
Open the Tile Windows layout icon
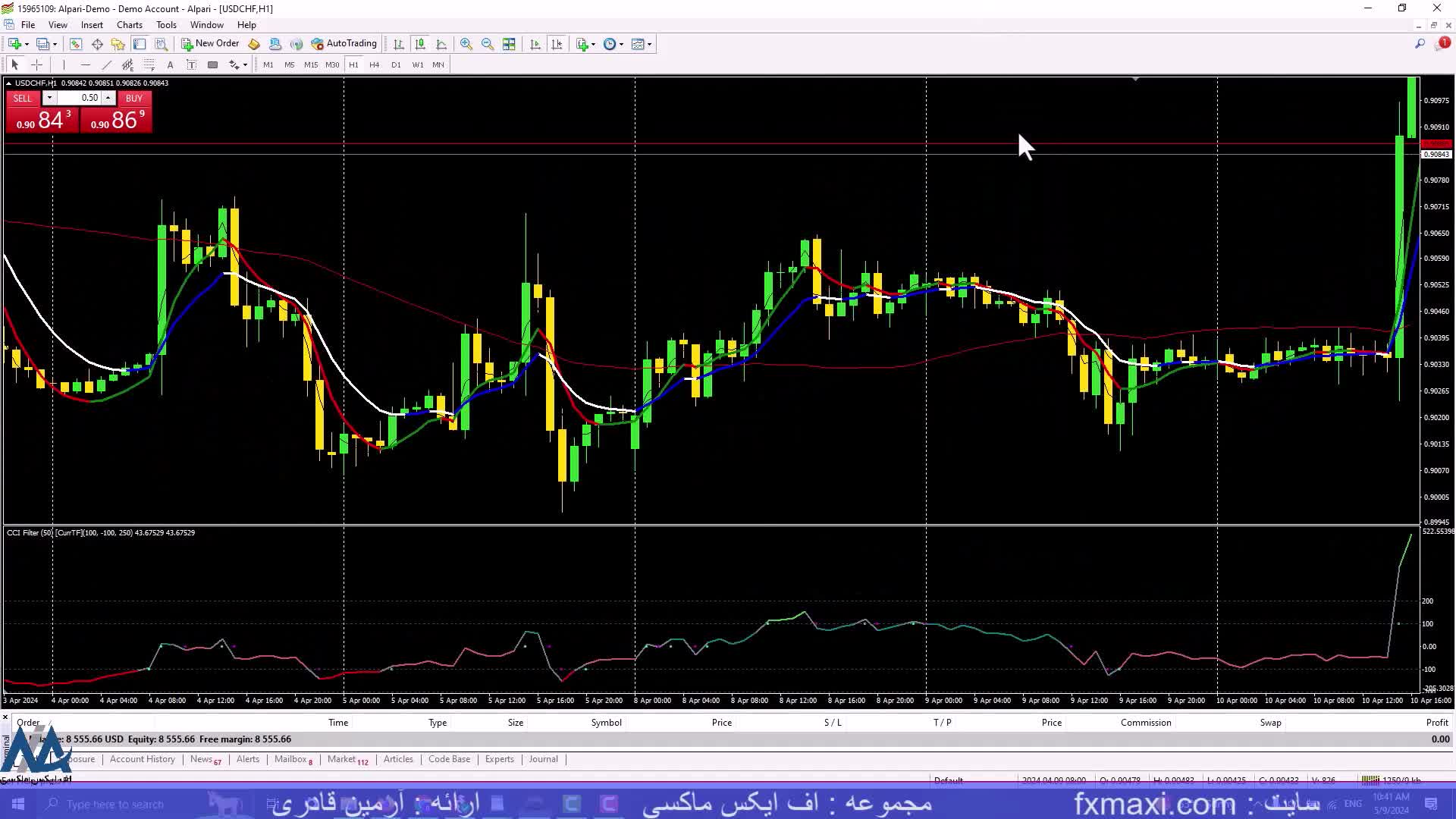point(509,44)
